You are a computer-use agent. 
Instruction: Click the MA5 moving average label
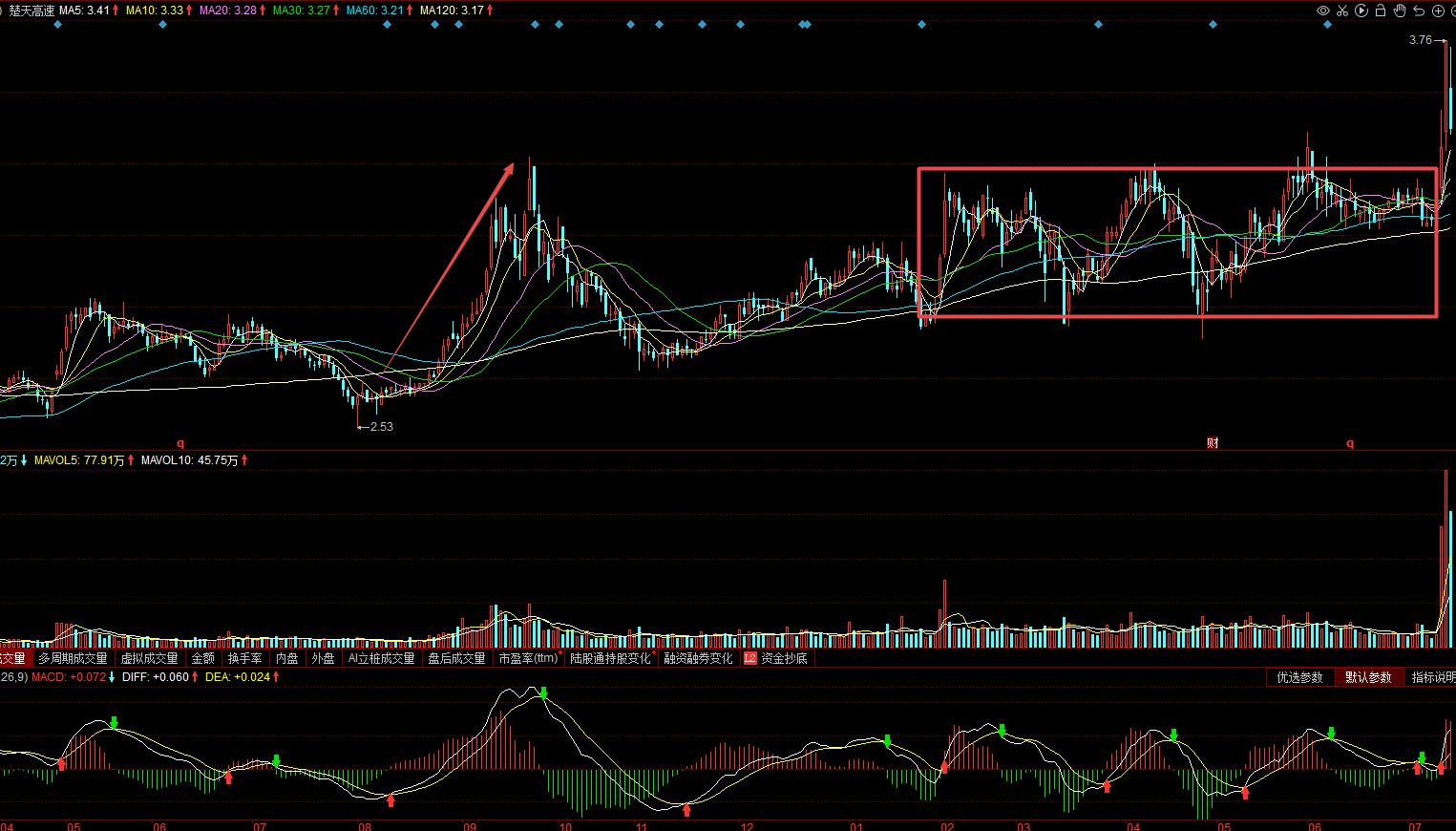pos(88,11)
